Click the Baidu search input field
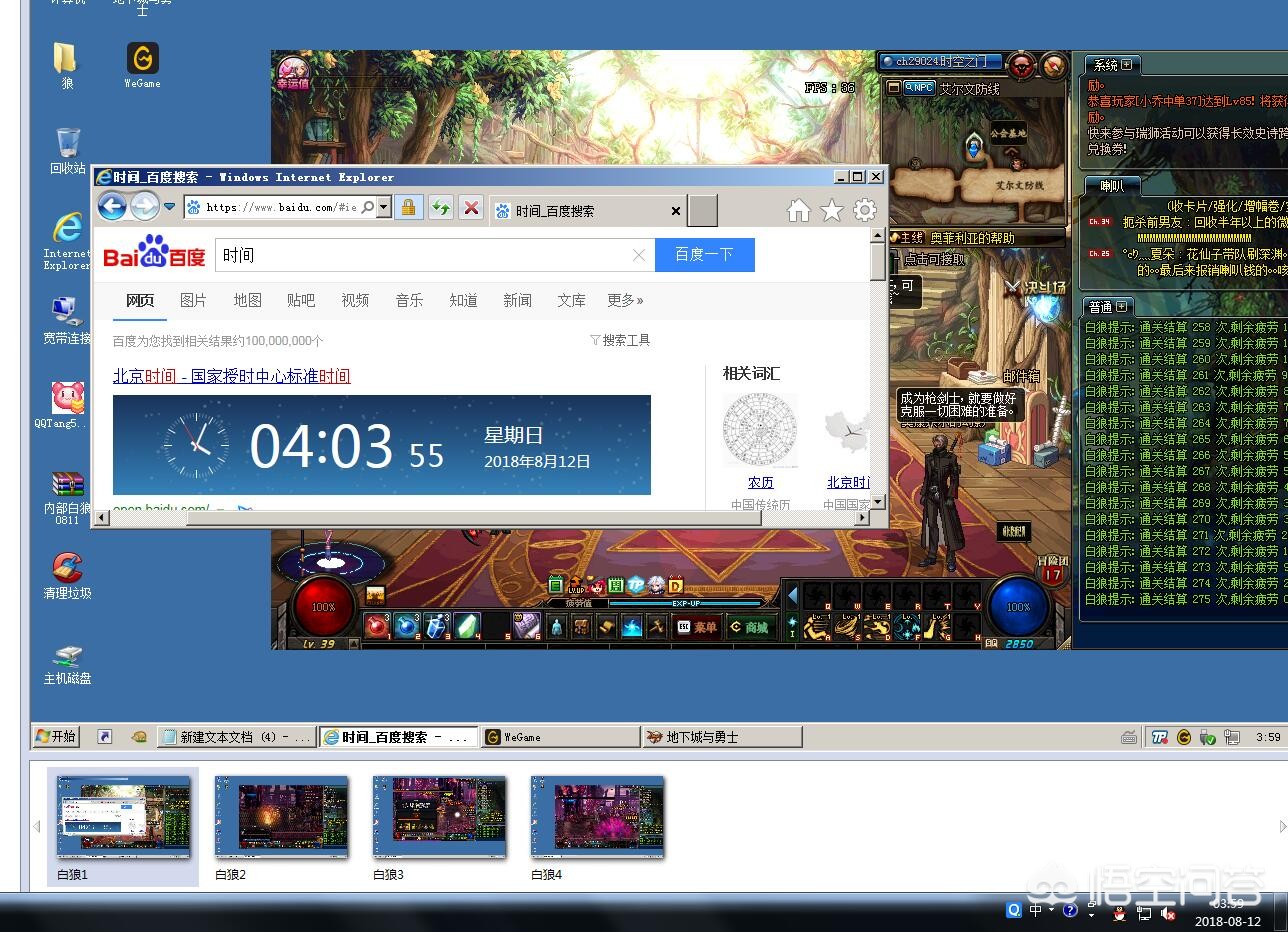 coord(425,255)
